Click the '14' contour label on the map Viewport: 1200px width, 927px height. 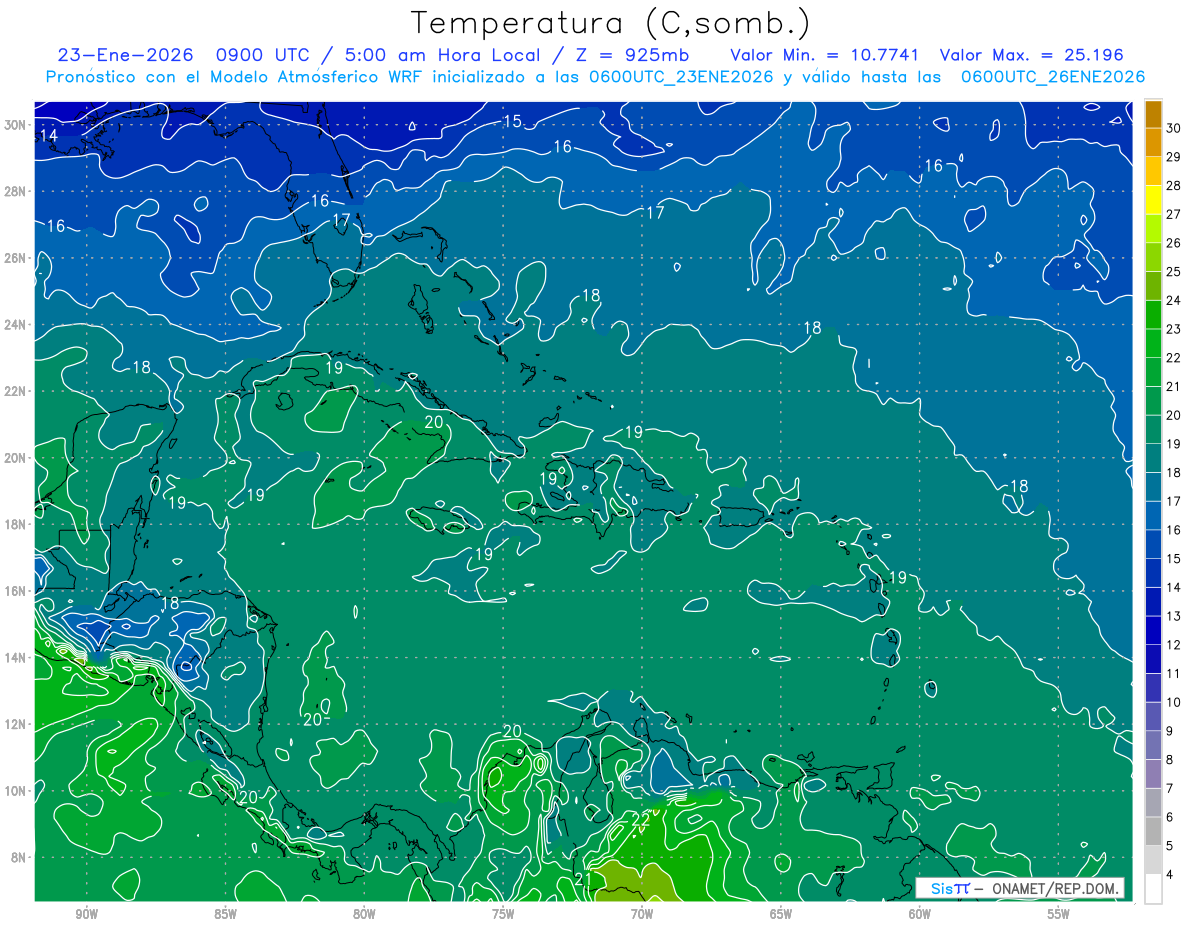[x=48, y=135]
